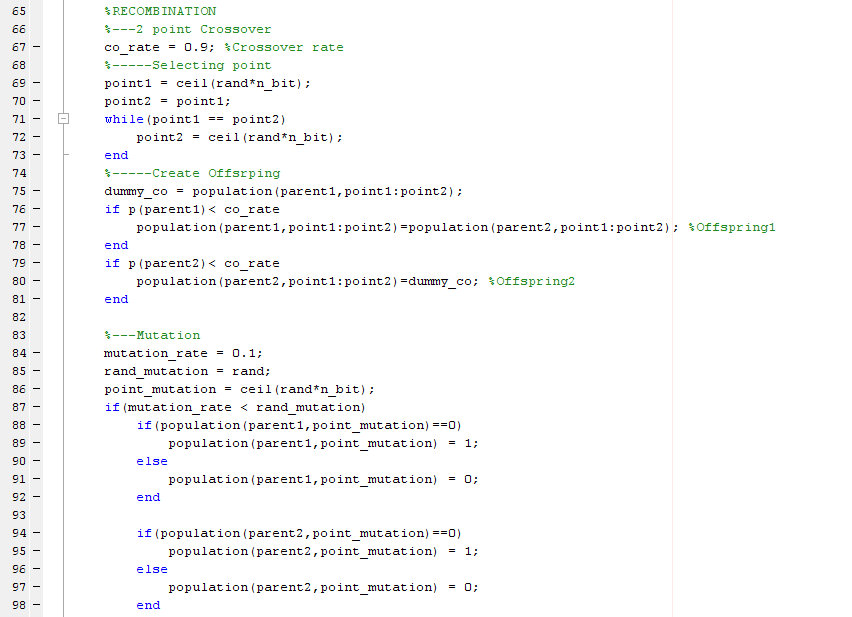The height and width of the screenshot is (617, 852).
Task: Click the while keyword on line 71
Action: point(122,119)
